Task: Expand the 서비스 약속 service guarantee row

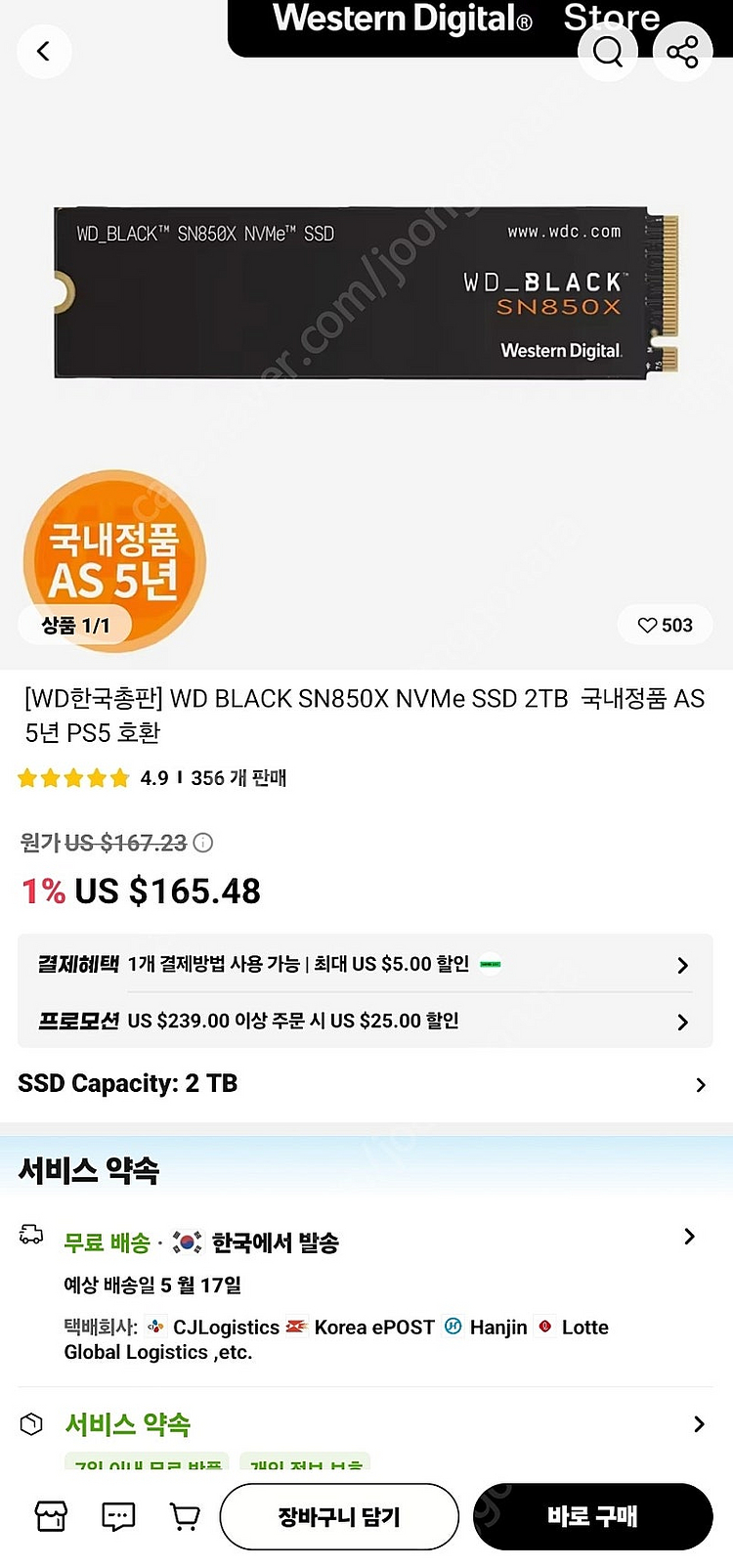Action: point(698,1424)
